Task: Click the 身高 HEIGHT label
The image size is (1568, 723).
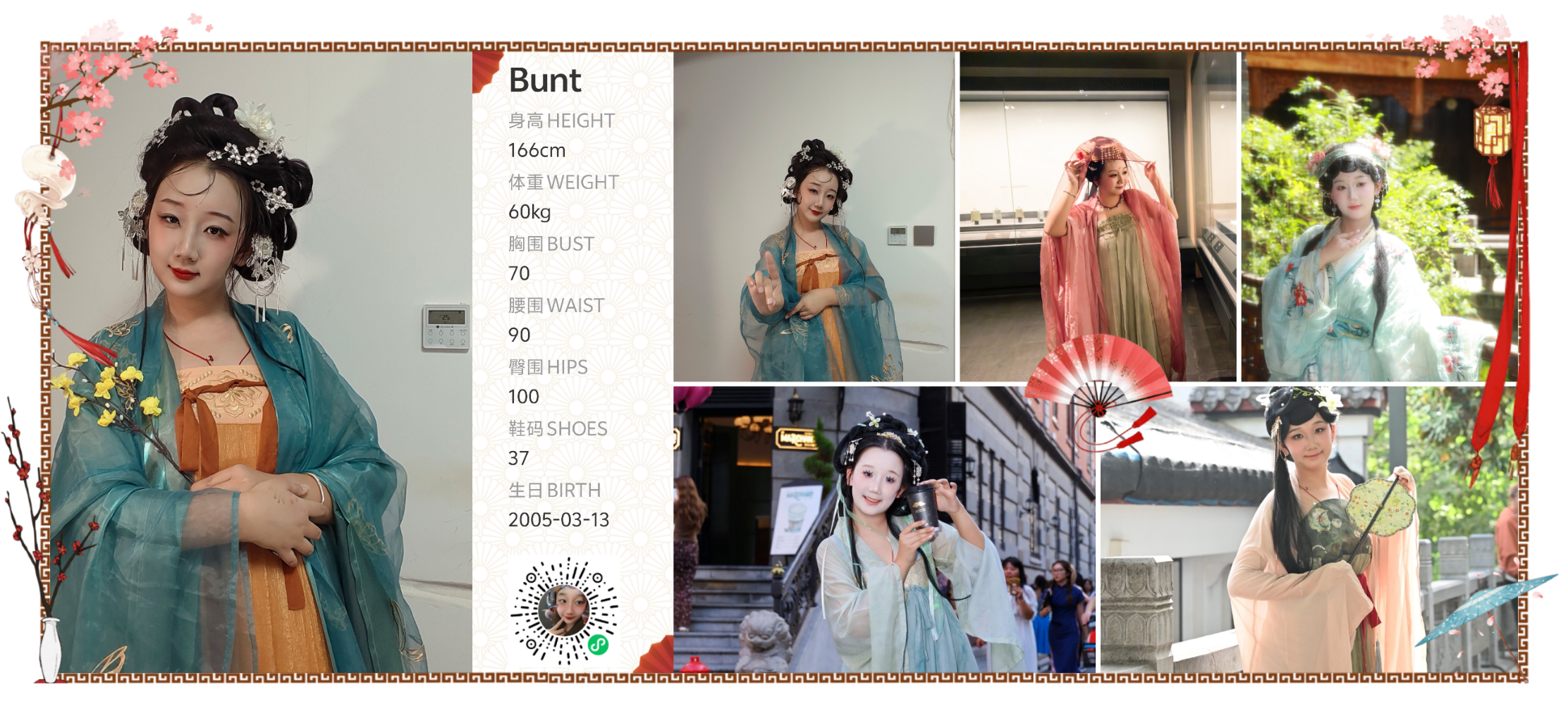Action: tap(561, 121)
